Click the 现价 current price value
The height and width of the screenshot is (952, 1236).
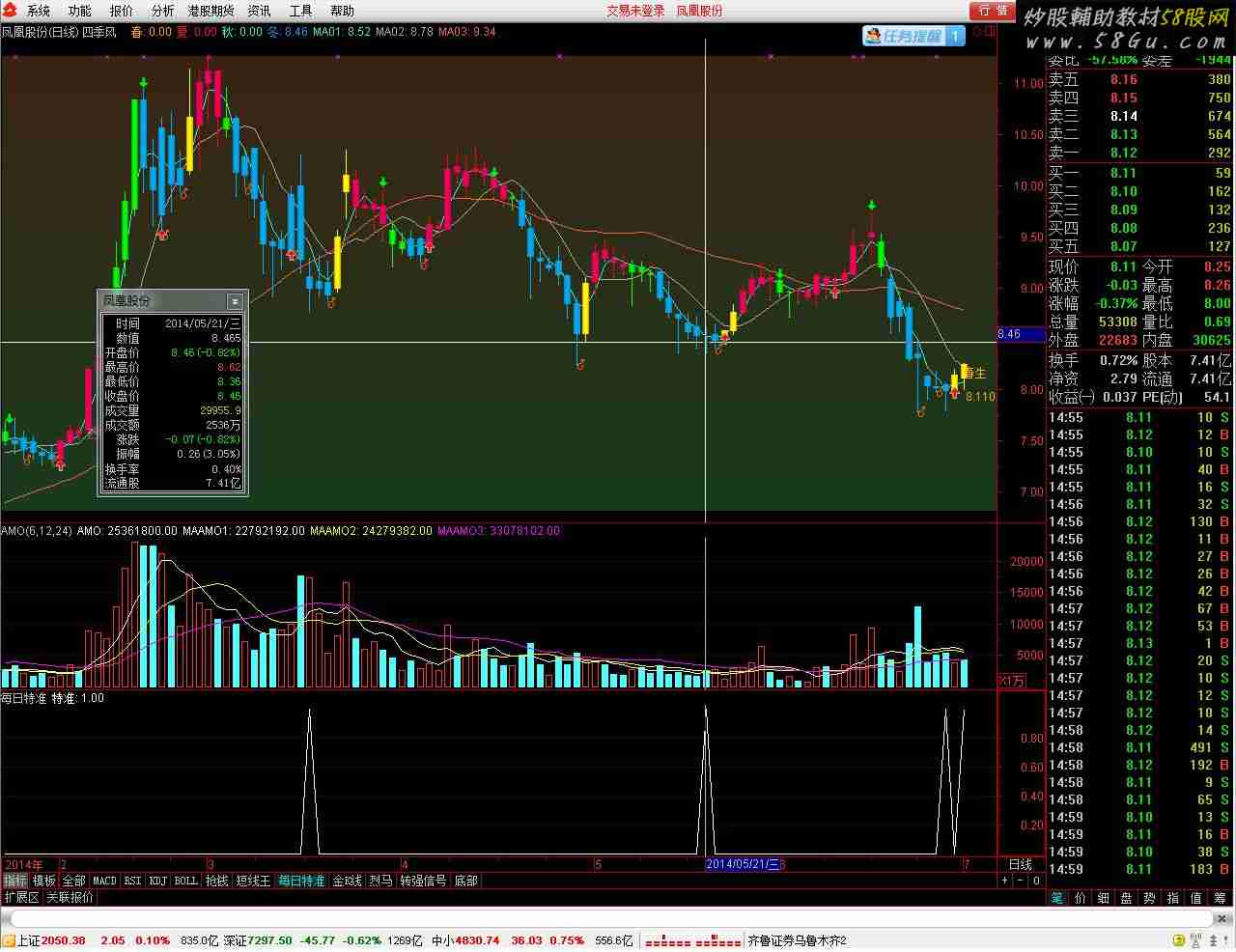1123,266
